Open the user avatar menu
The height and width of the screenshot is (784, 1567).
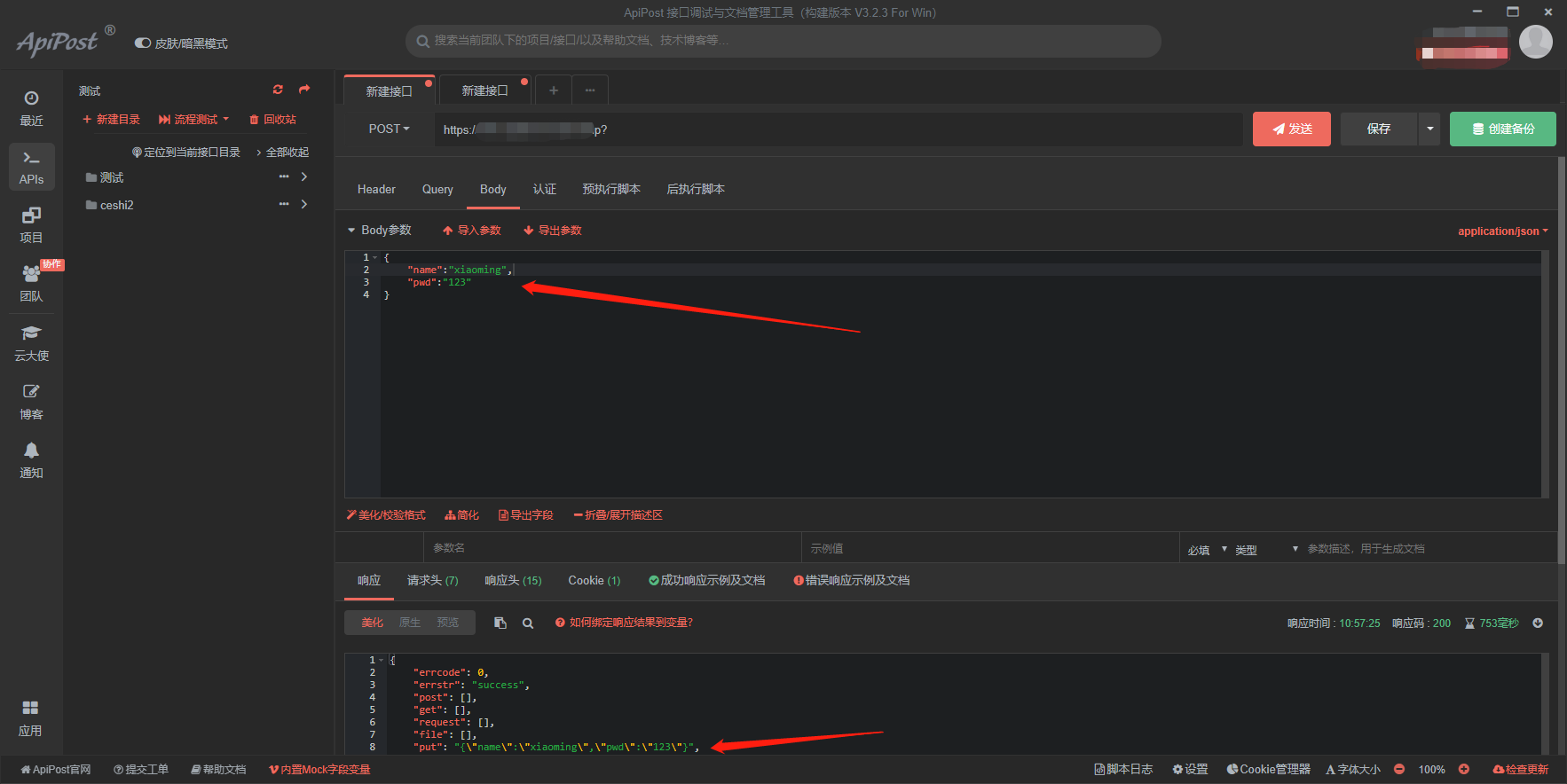[x=1535, y=41]
